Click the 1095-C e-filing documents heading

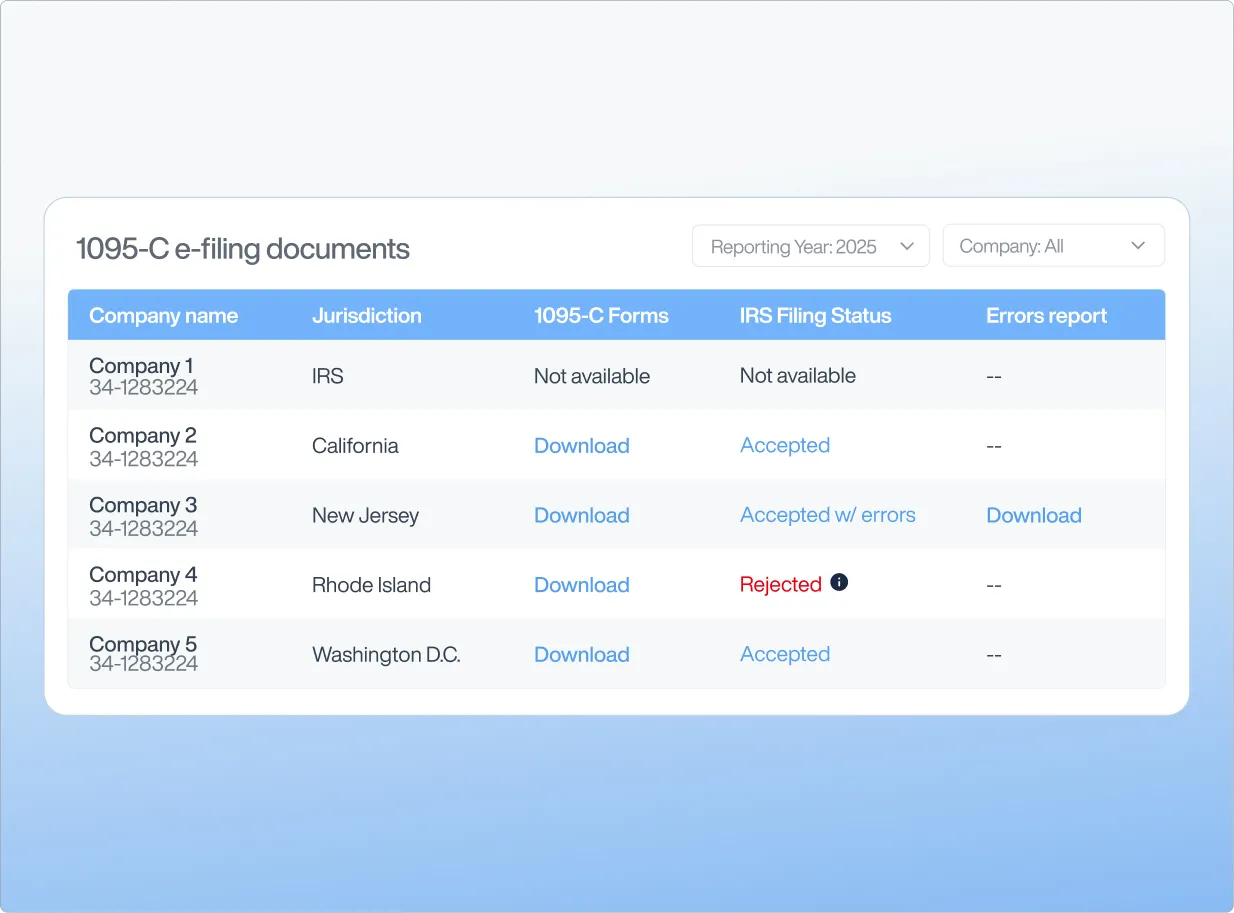click(x=243, y=249)
